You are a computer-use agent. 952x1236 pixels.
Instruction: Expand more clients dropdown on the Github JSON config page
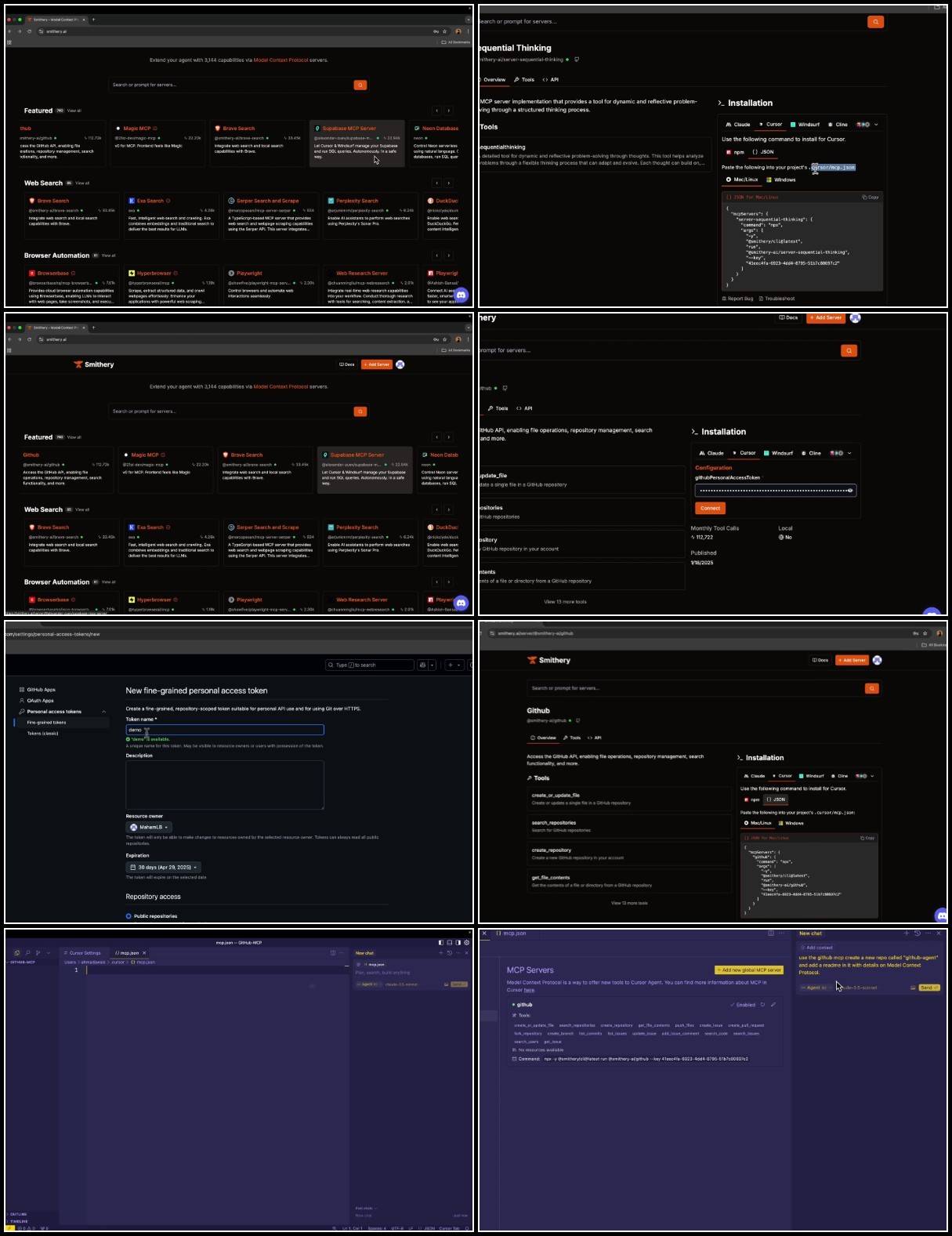point(872,776)
